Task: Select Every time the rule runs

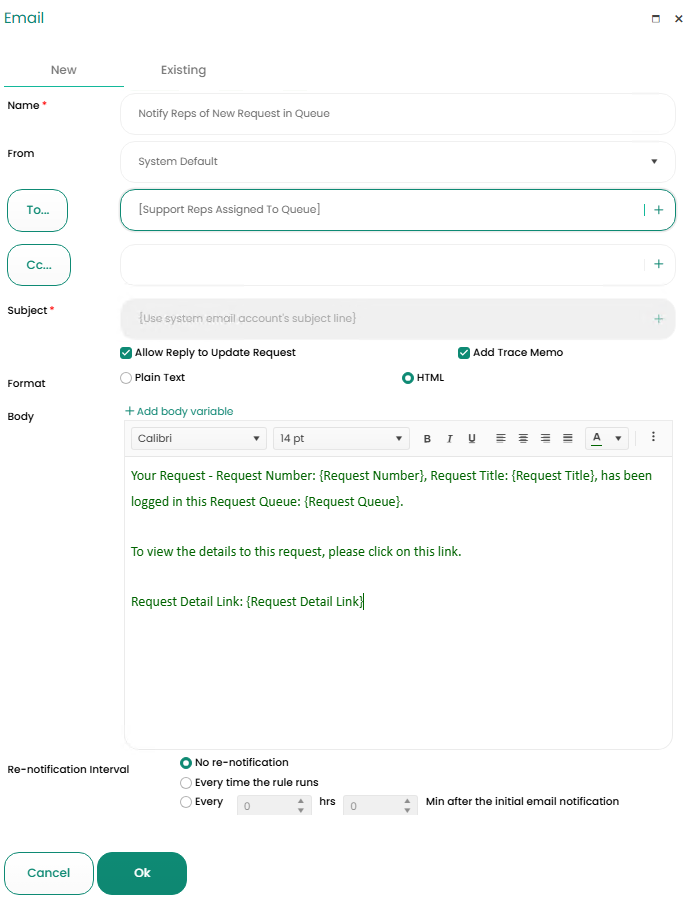Action: (x=186, y=783)
